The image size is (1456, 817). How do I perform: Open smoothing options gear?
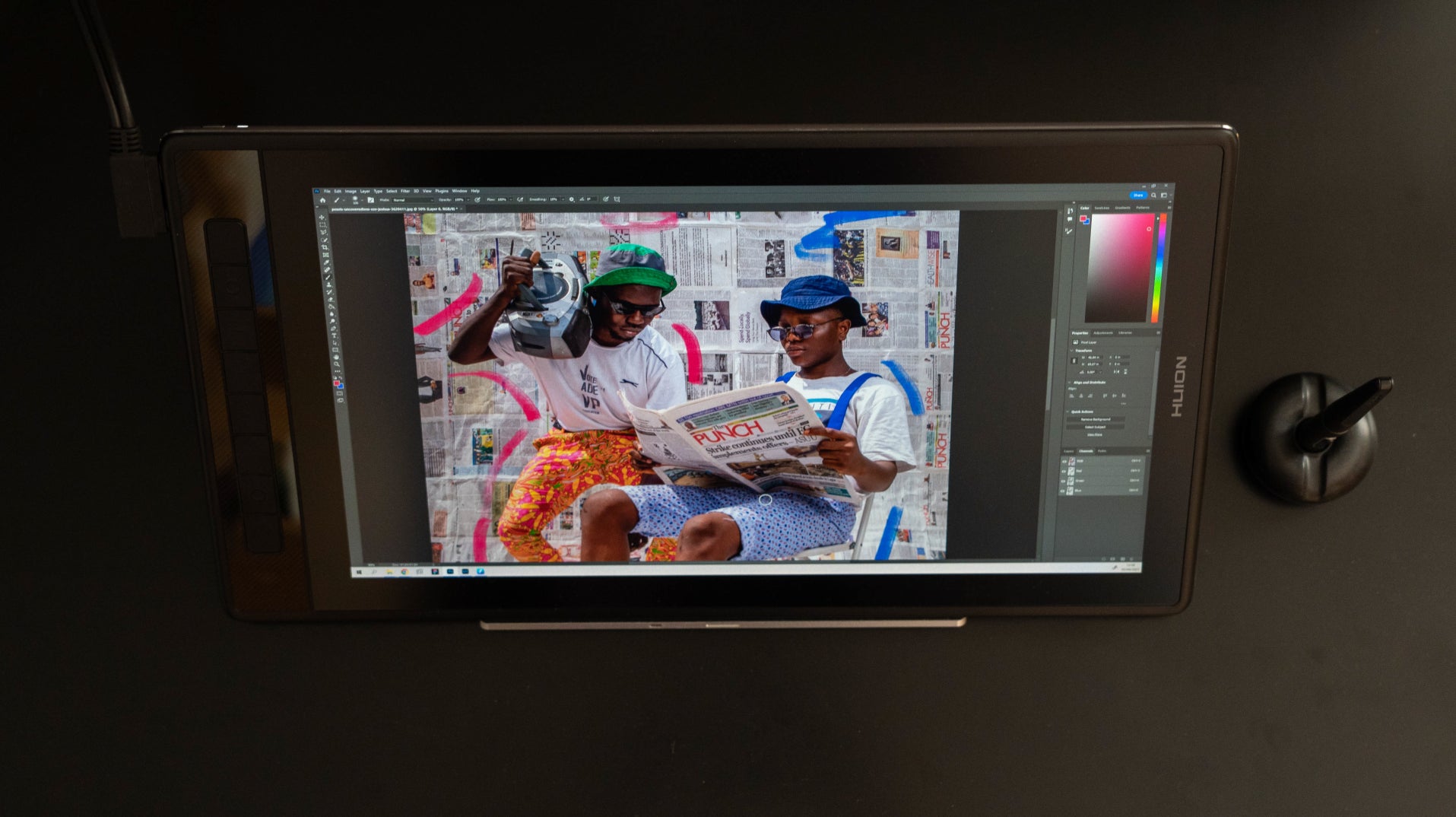click(572, 199)
